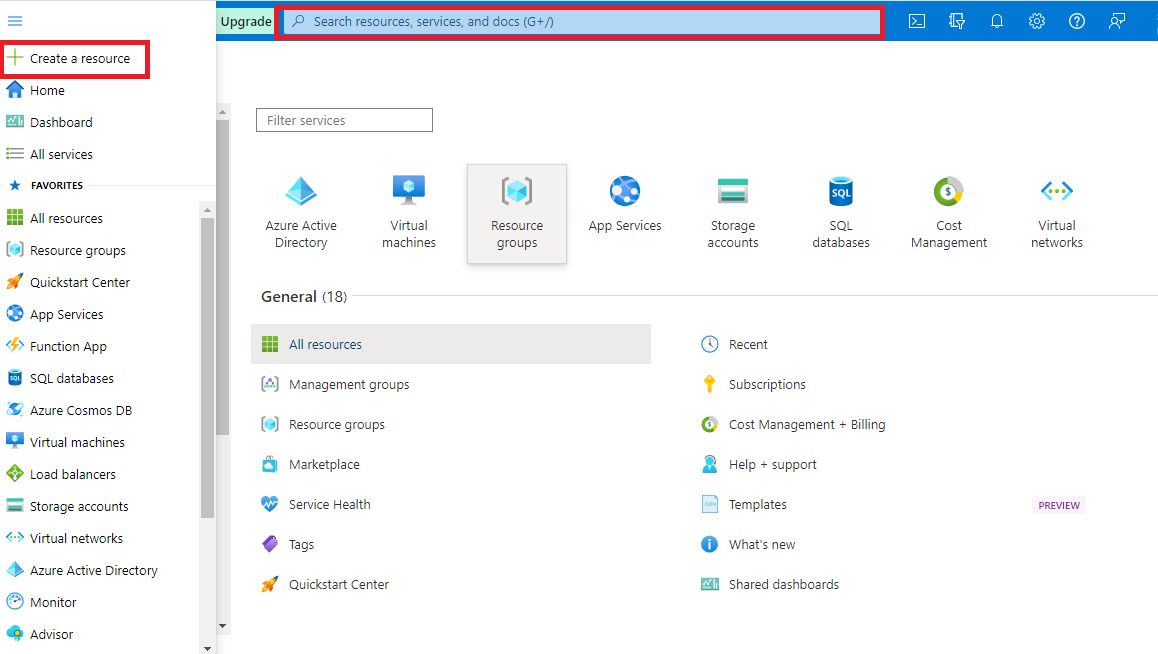Select the Virtual networks service icon
1158x654 pixels.
coord(1056,213)
